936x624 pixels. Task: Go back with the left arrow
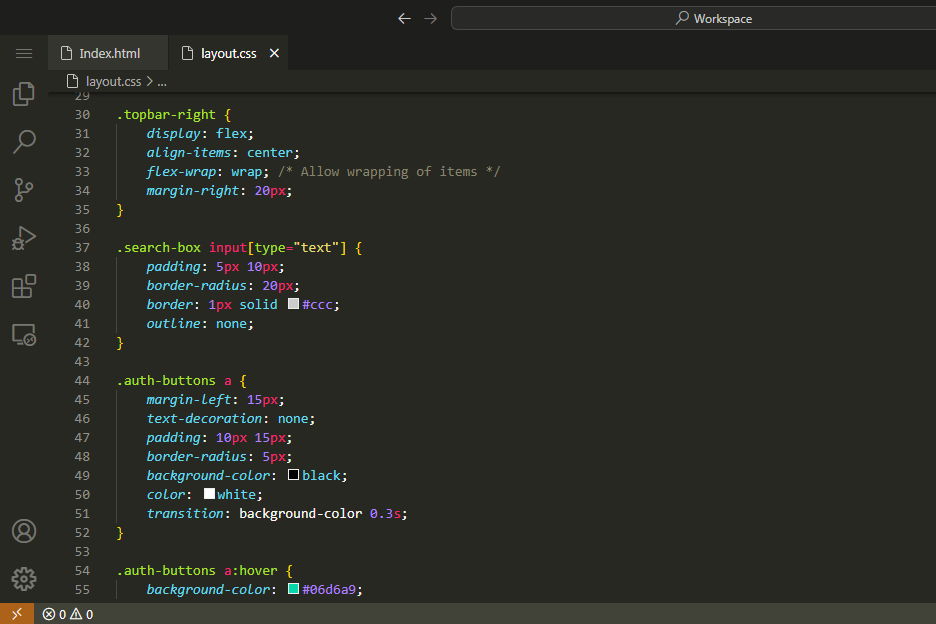(x=404, y=18)
